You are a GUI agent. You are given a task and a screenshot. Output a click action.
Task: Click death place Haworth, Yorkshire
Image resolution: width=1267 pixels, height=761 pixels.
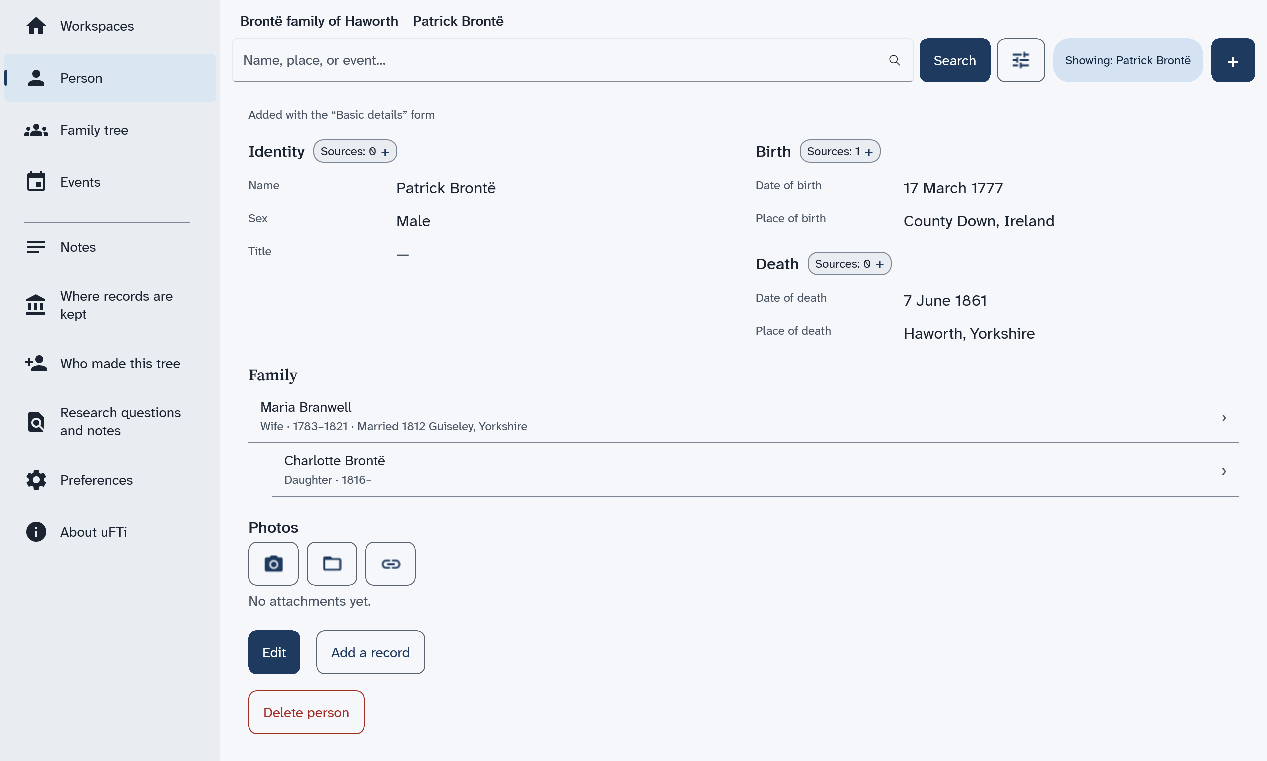(x=969, y=334)
